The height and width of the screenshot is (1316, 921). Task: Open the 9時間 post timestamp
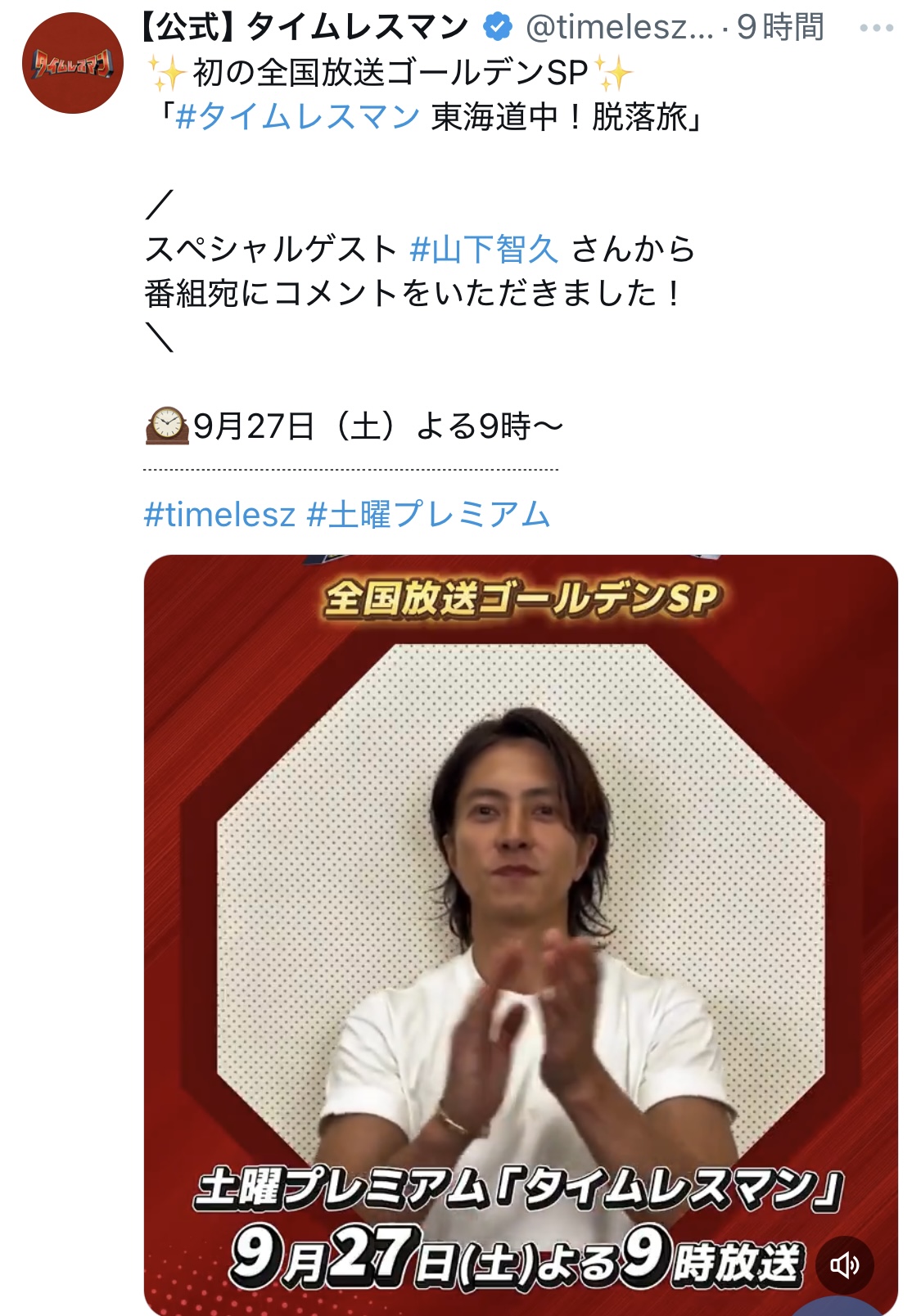[780, 28]
